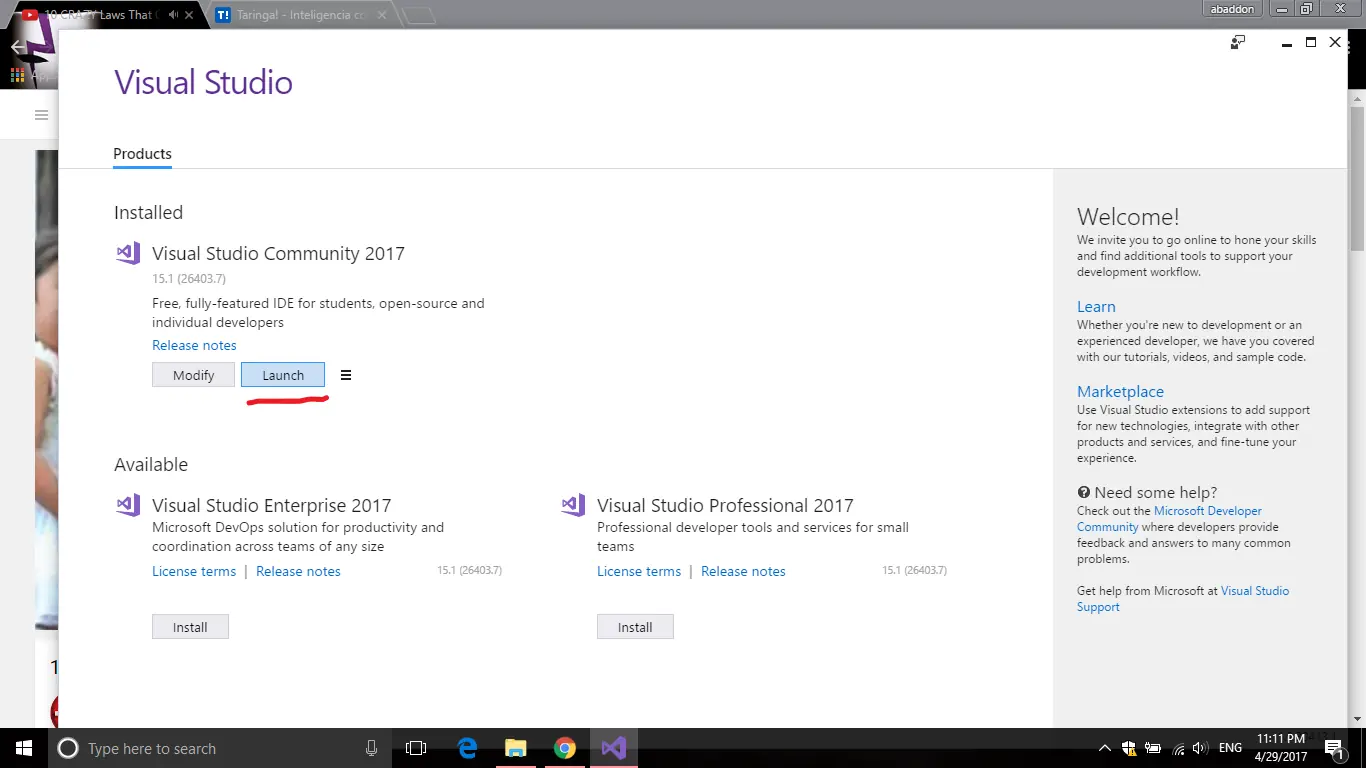
Task: Select the Products tab
Action: click(x=142, y=154)
